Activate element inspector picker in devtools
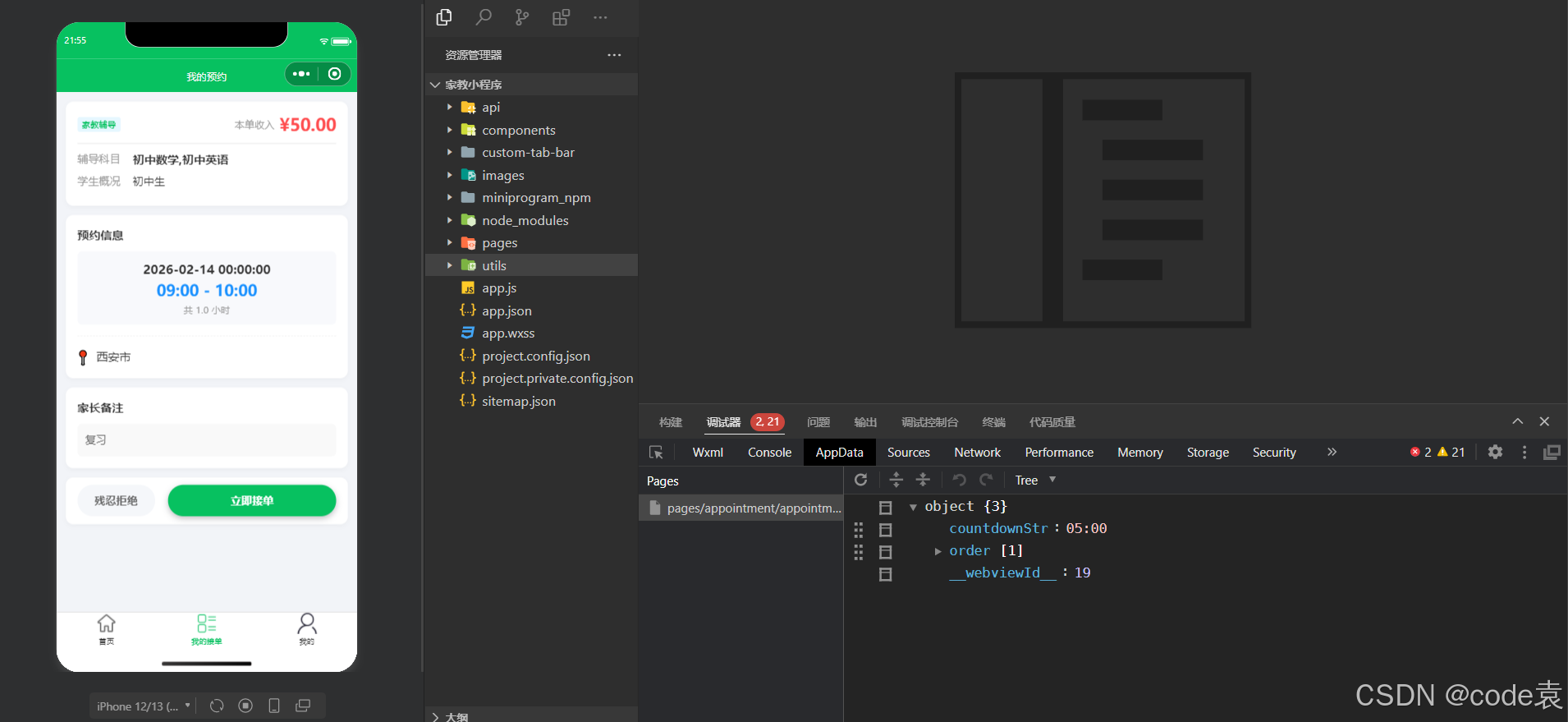This screenshot has width=1568, height=722. (x=656, y=453)
